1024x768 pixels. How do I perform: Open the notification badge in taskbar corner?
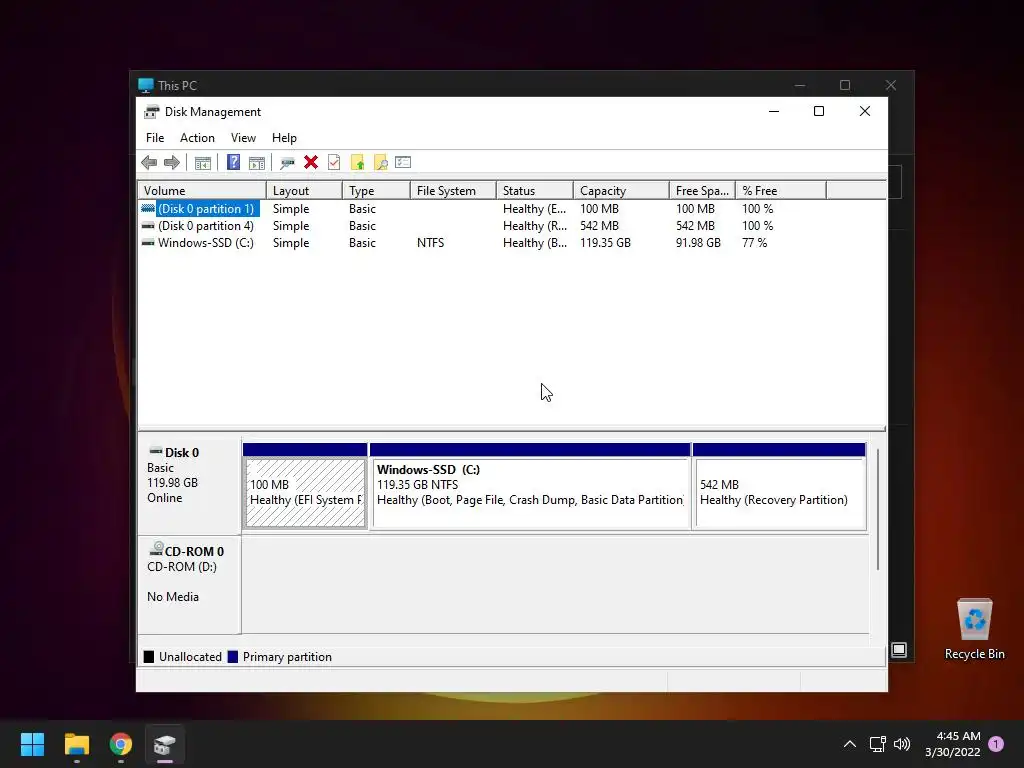point(996,744)
